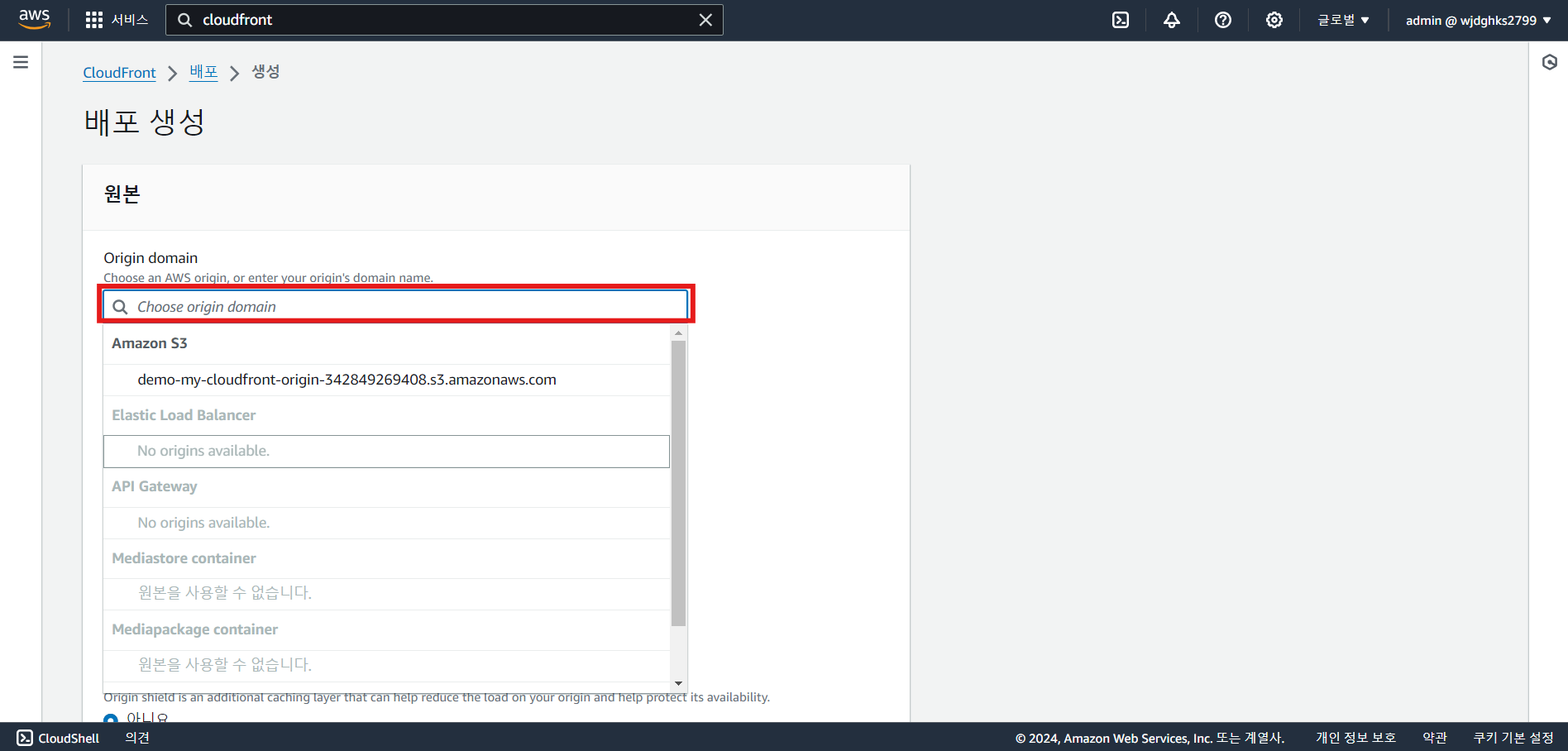Click origin dropdown scrollbar up arrow
The image size is (1568, 751).
(x=678, y=332)
